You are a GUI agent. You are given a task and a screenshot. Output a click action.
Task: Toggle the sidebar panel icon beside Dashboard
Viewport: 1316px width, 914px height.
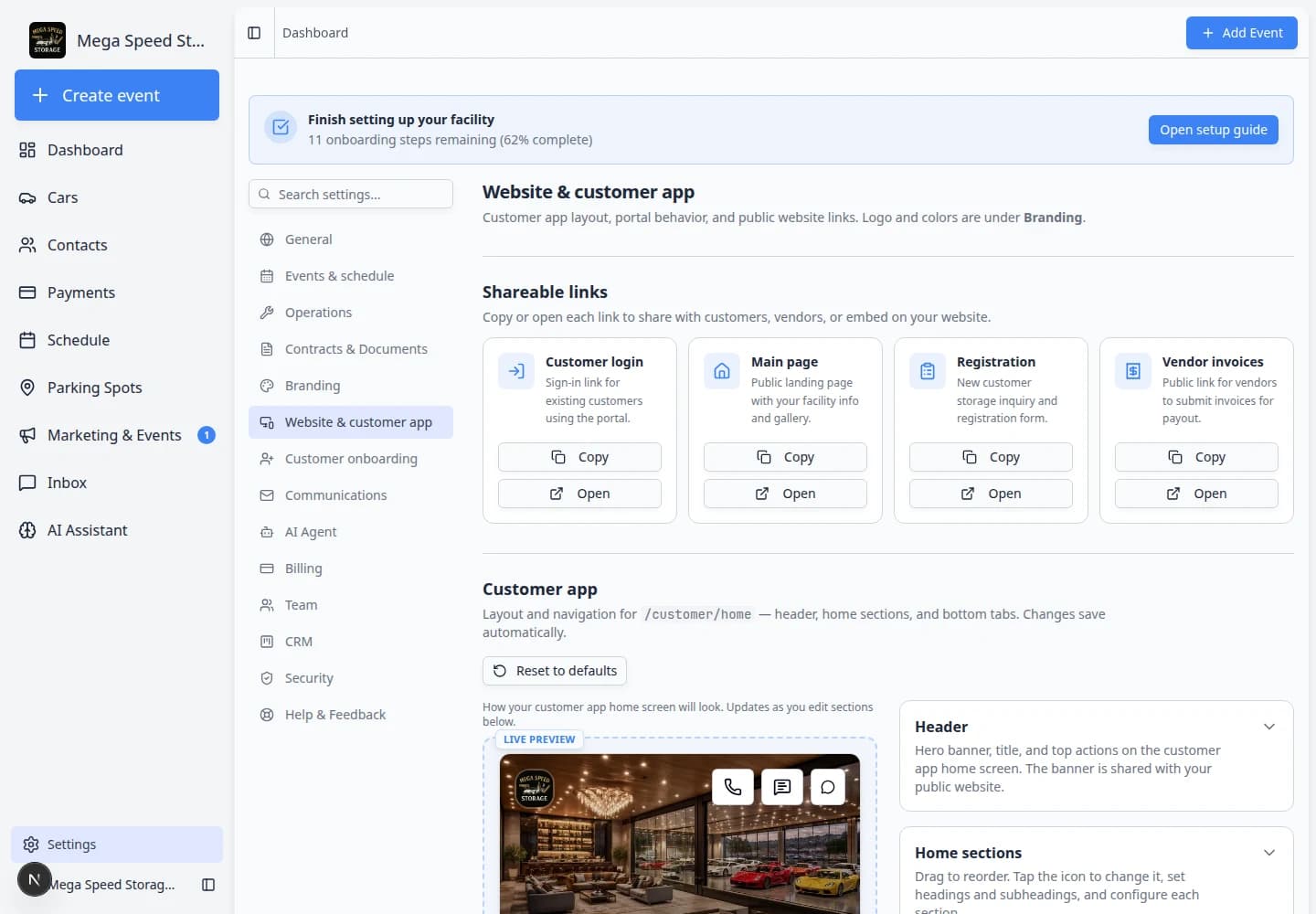[254, 33]
